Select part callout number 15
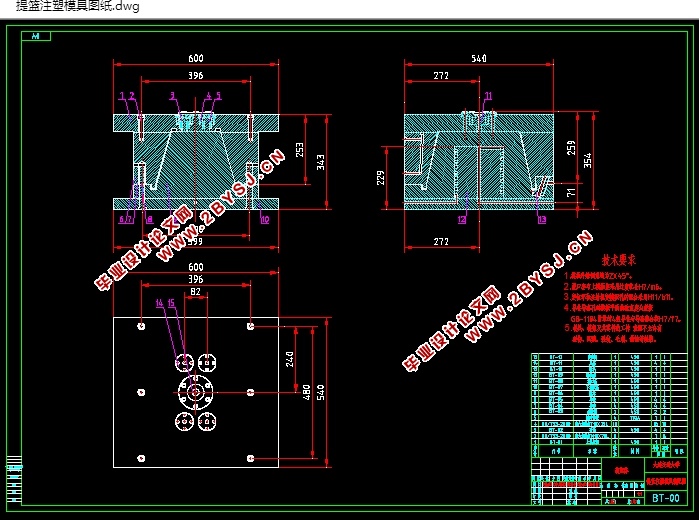The image size is (699, 520). (171, 303)
